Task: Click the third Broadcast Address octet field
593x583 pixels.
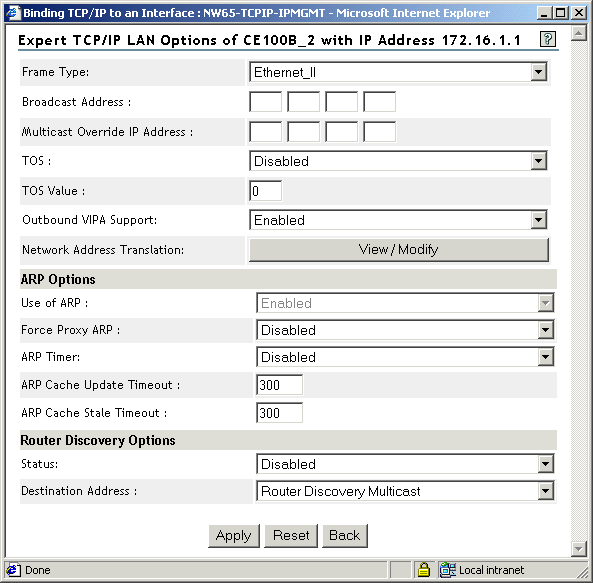Action: click(x=342, y=101)
